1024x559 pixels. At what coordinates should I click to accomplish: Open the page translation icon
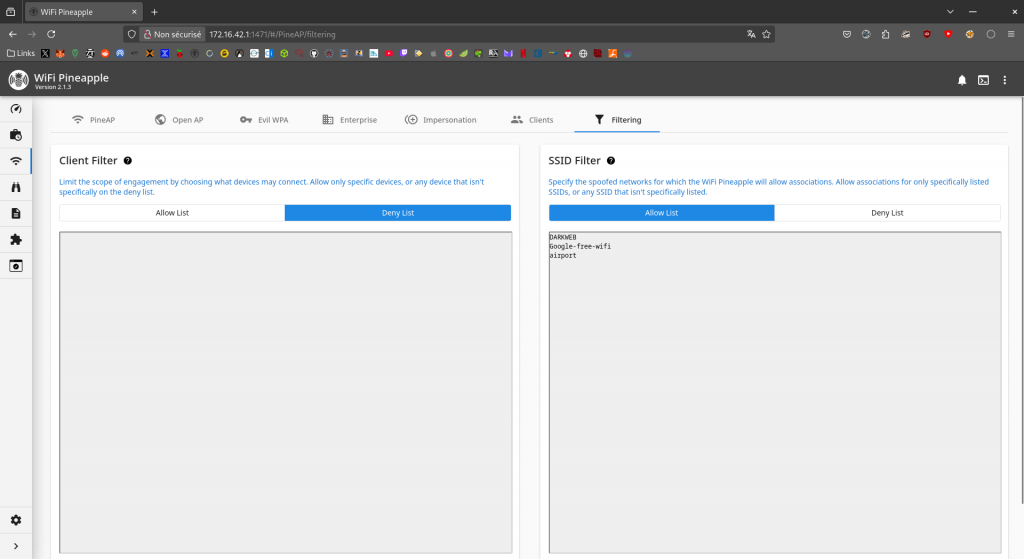pos(751,35)
